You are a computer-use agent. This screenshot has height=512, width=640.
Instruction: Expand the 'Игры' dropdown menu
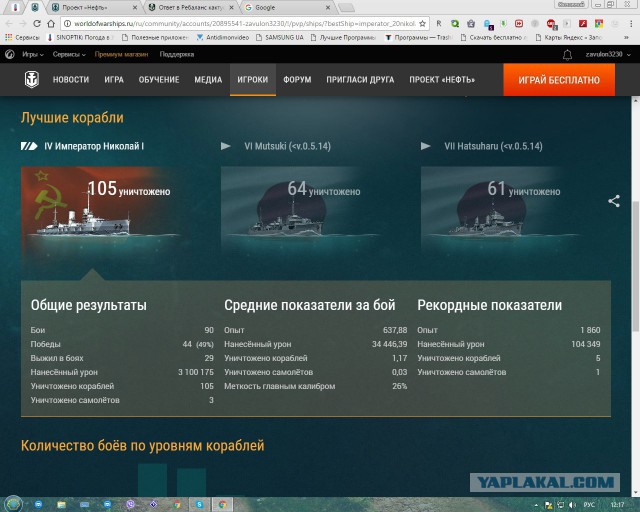33,54
